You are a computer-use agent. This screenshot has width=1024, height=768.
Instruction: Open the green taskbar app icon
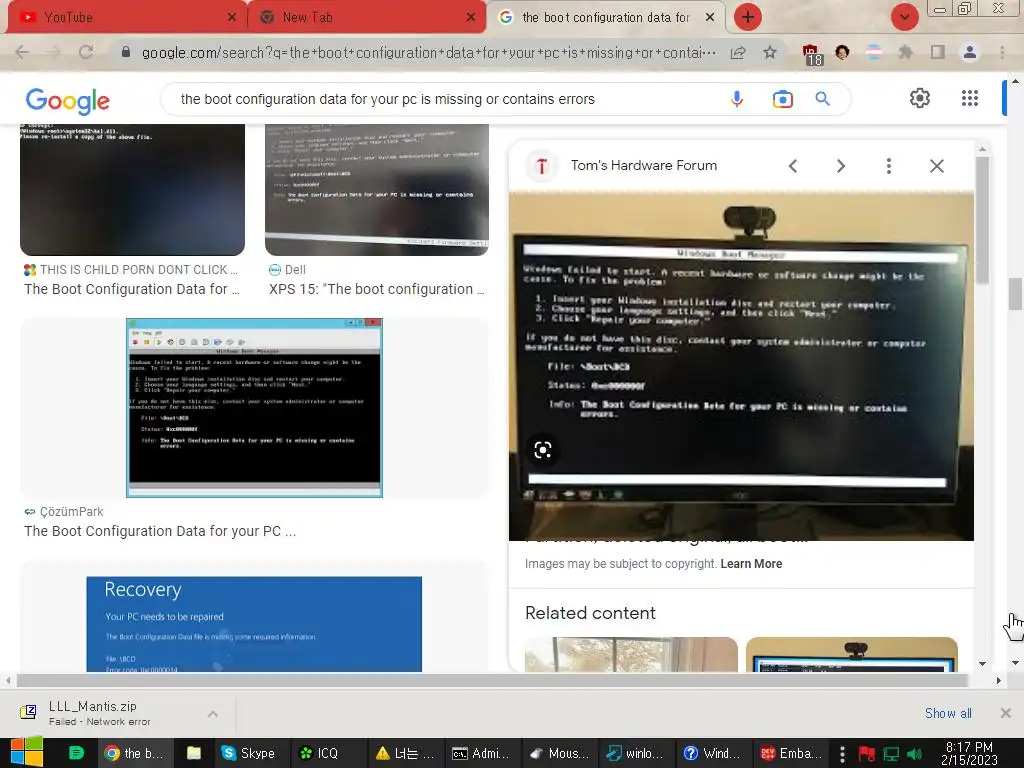pos(76,753)
